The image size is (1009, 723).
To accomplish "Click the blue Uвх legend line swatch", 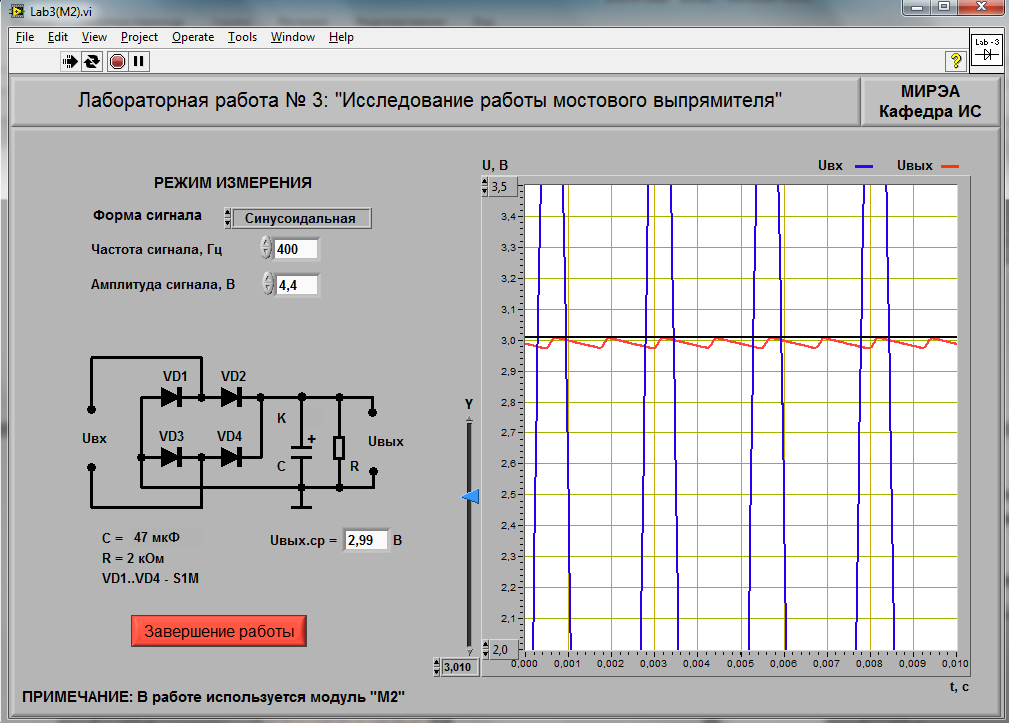I will point(864,167).
